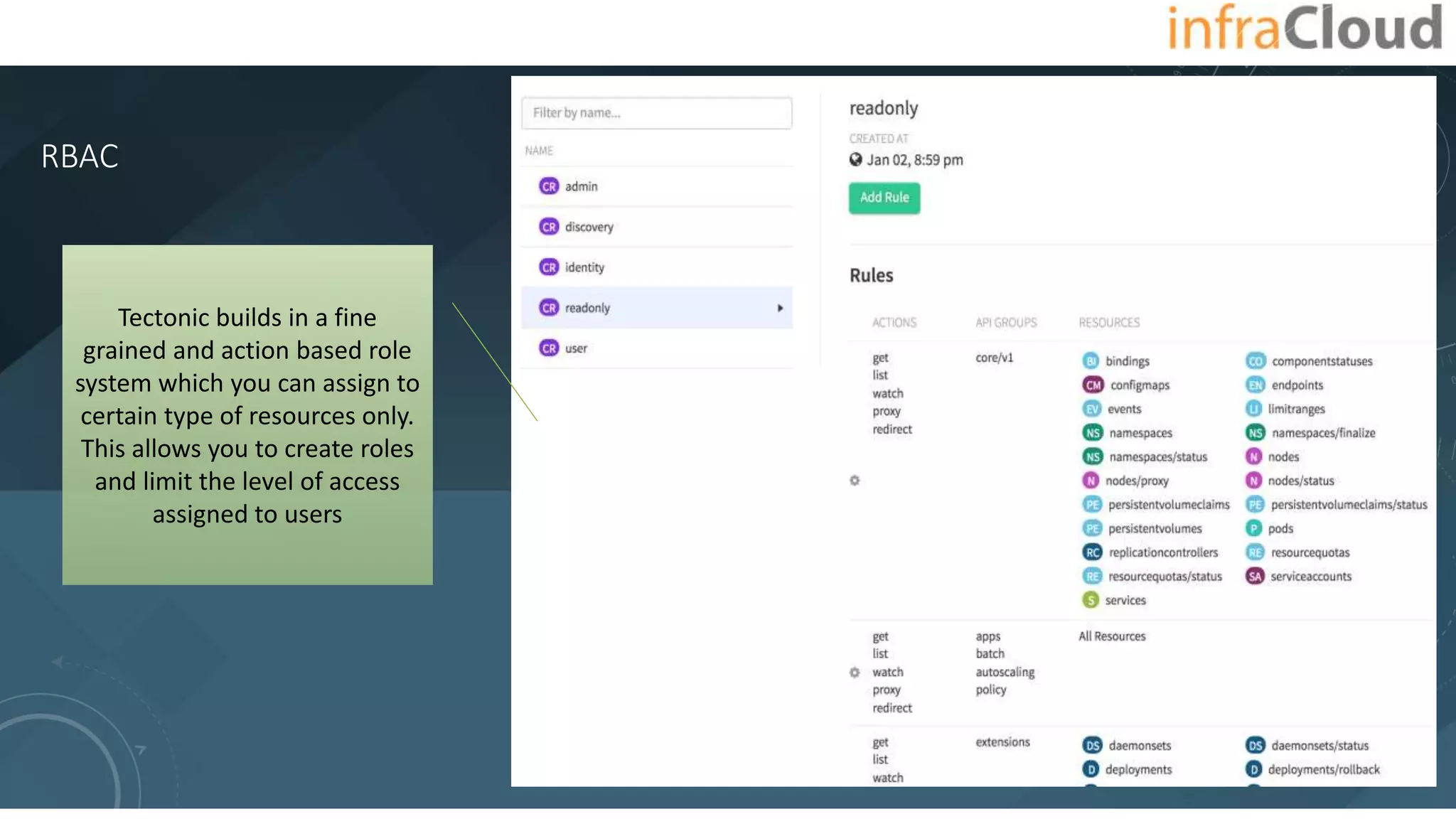Click the CM configmaps resource icon
This screenshot has height=819, width=1456.
pyautogui.click(x=1093, y=385)
